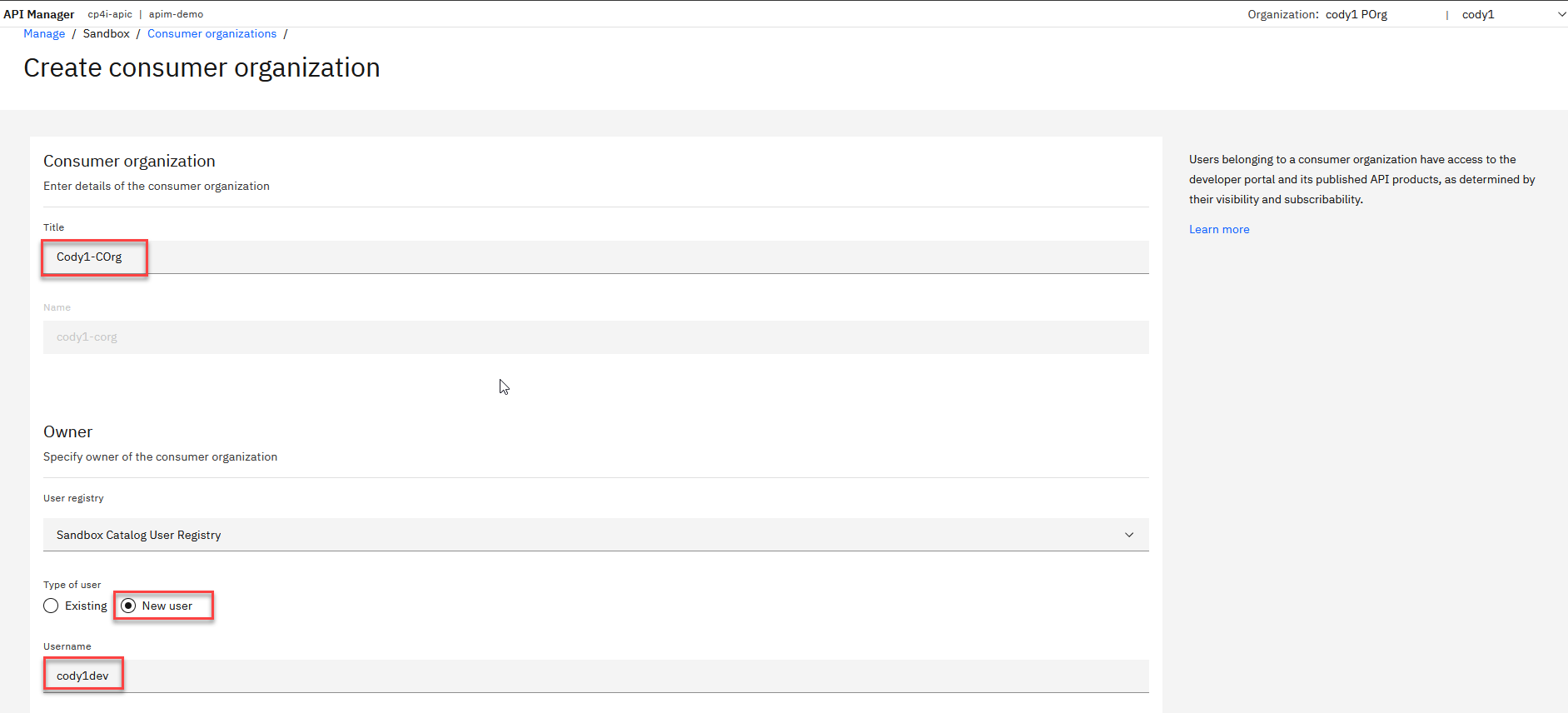The height and width of the screenshot is (713, 1568).
Task: Expand the Sandbox Catalog User Registry dropdown
Action: (1129, 534)
